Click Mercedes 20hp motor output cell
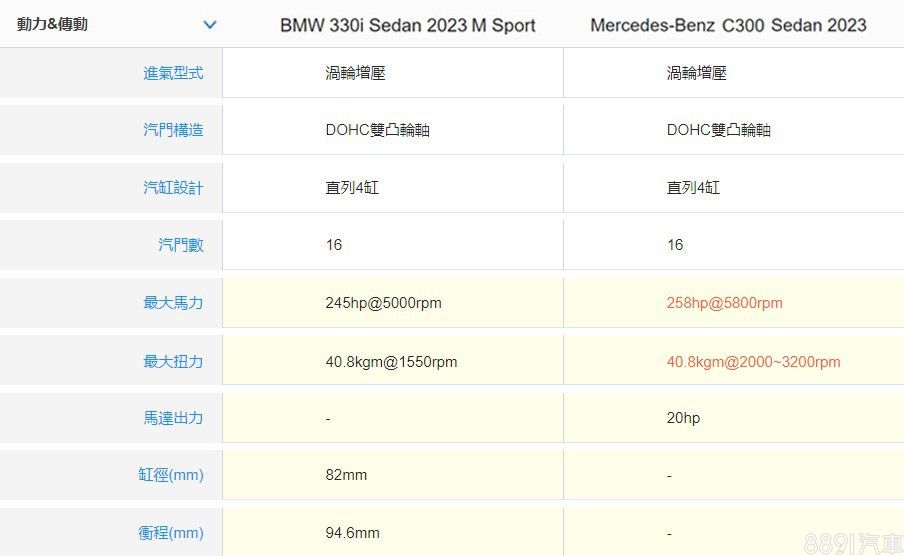The width and height of the screenshot is (904, 556). (683, 418)
